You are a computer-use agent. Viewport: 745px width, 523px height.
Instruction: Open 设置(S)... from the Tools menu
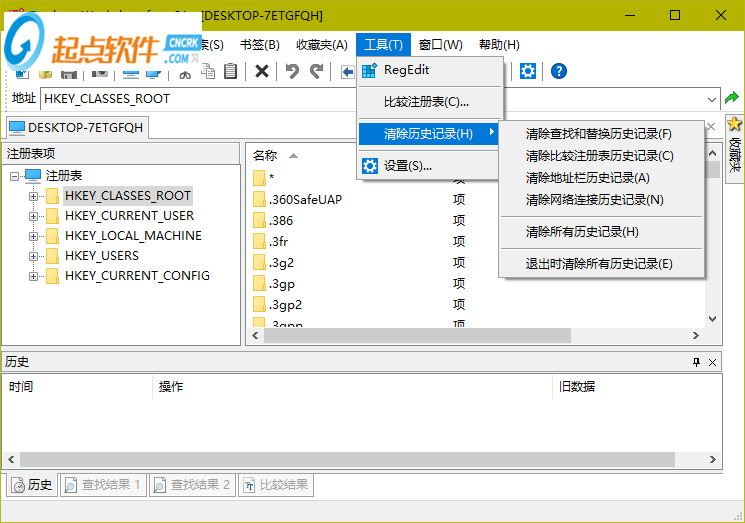(429, 166)
